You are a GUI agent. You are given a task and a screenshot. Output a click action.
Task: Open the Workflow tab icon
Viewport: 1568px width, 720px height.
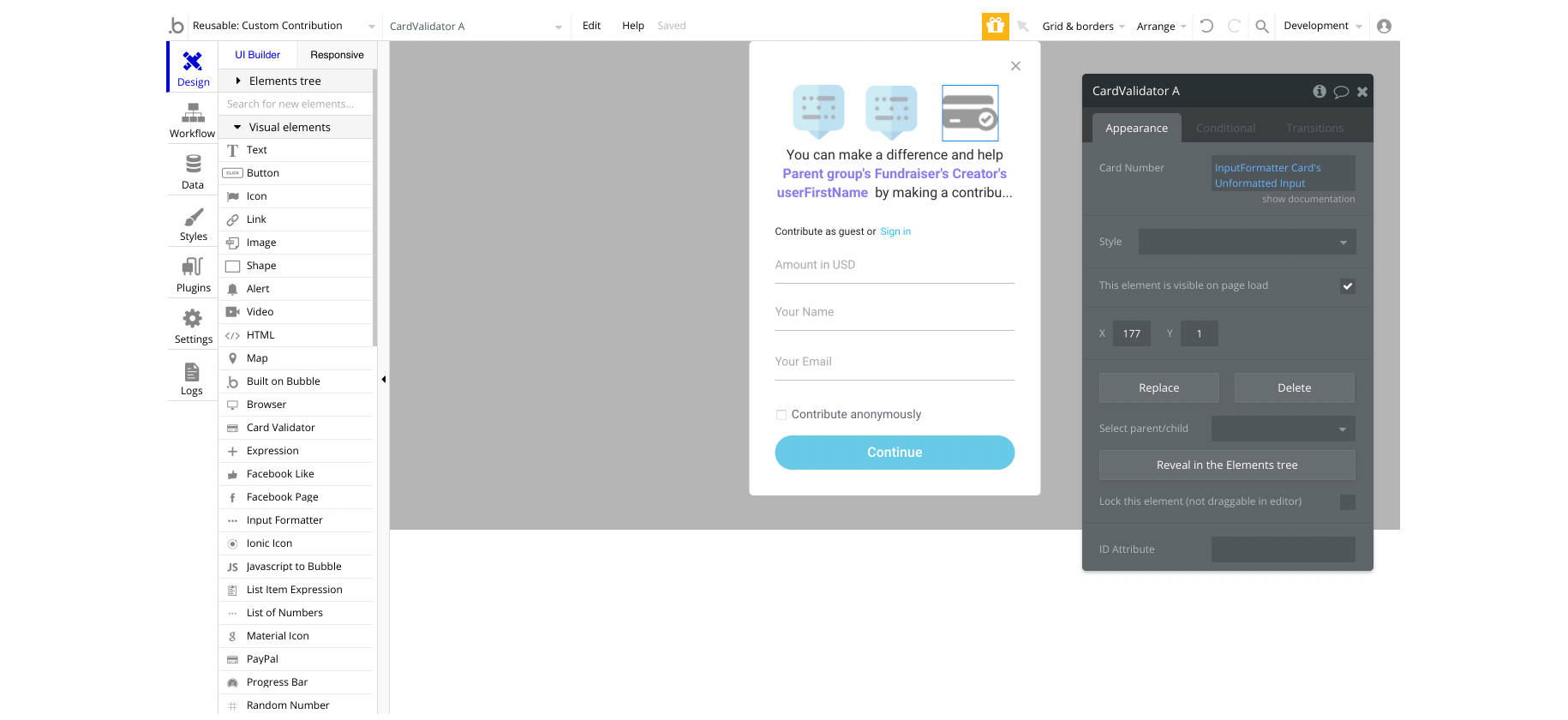(x=193, y=112)
